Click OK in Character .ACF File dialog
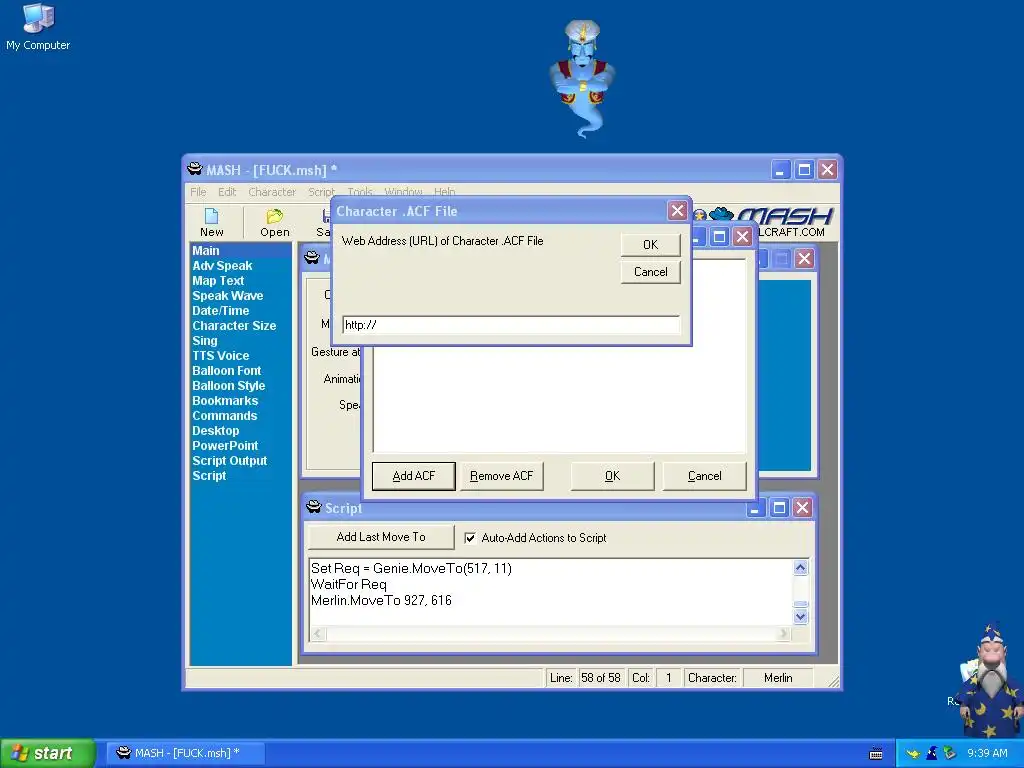The image size is (1024, 768). coord(650,244)
